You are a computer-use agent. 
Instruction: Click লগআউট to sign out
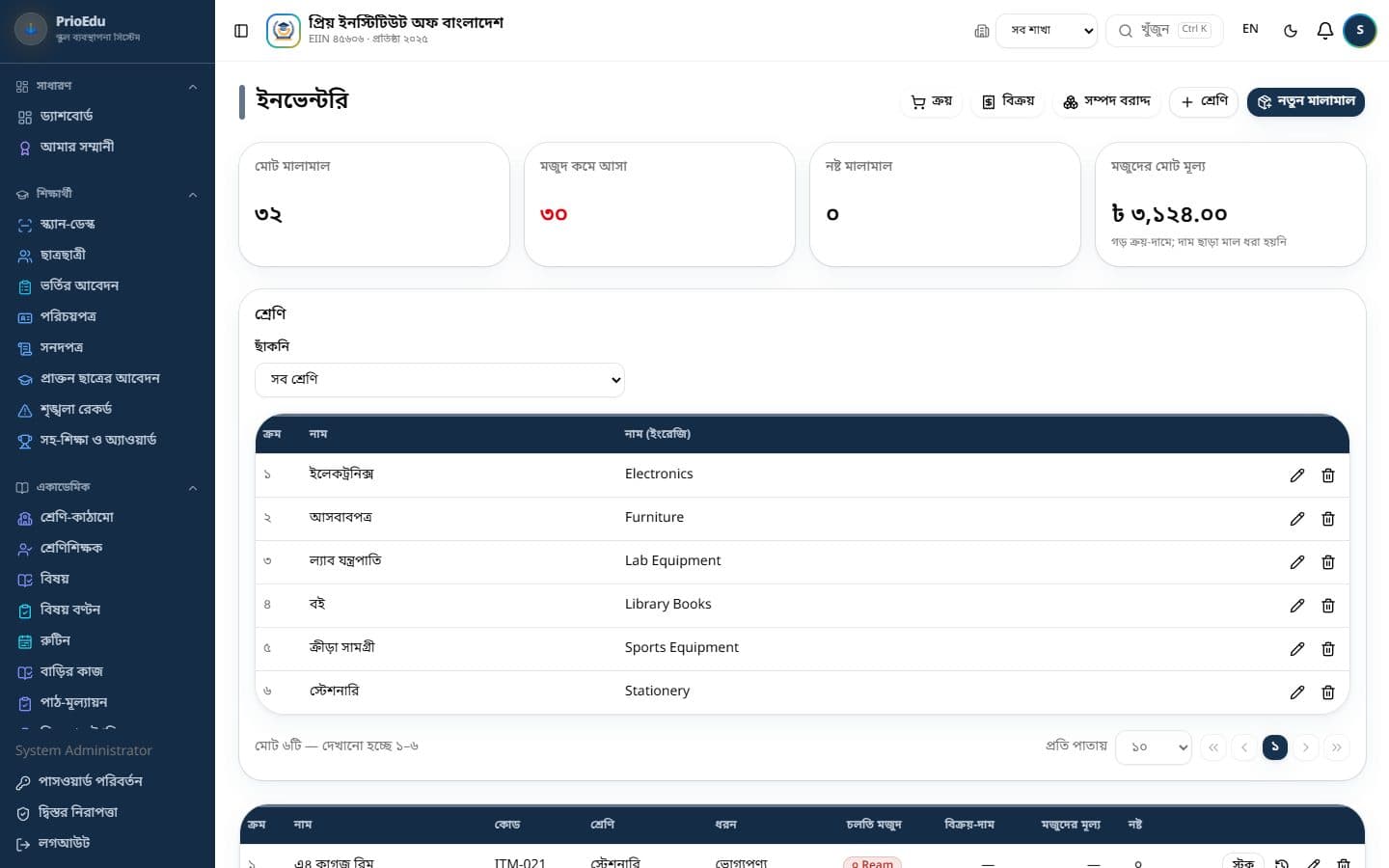click(107, 844)
